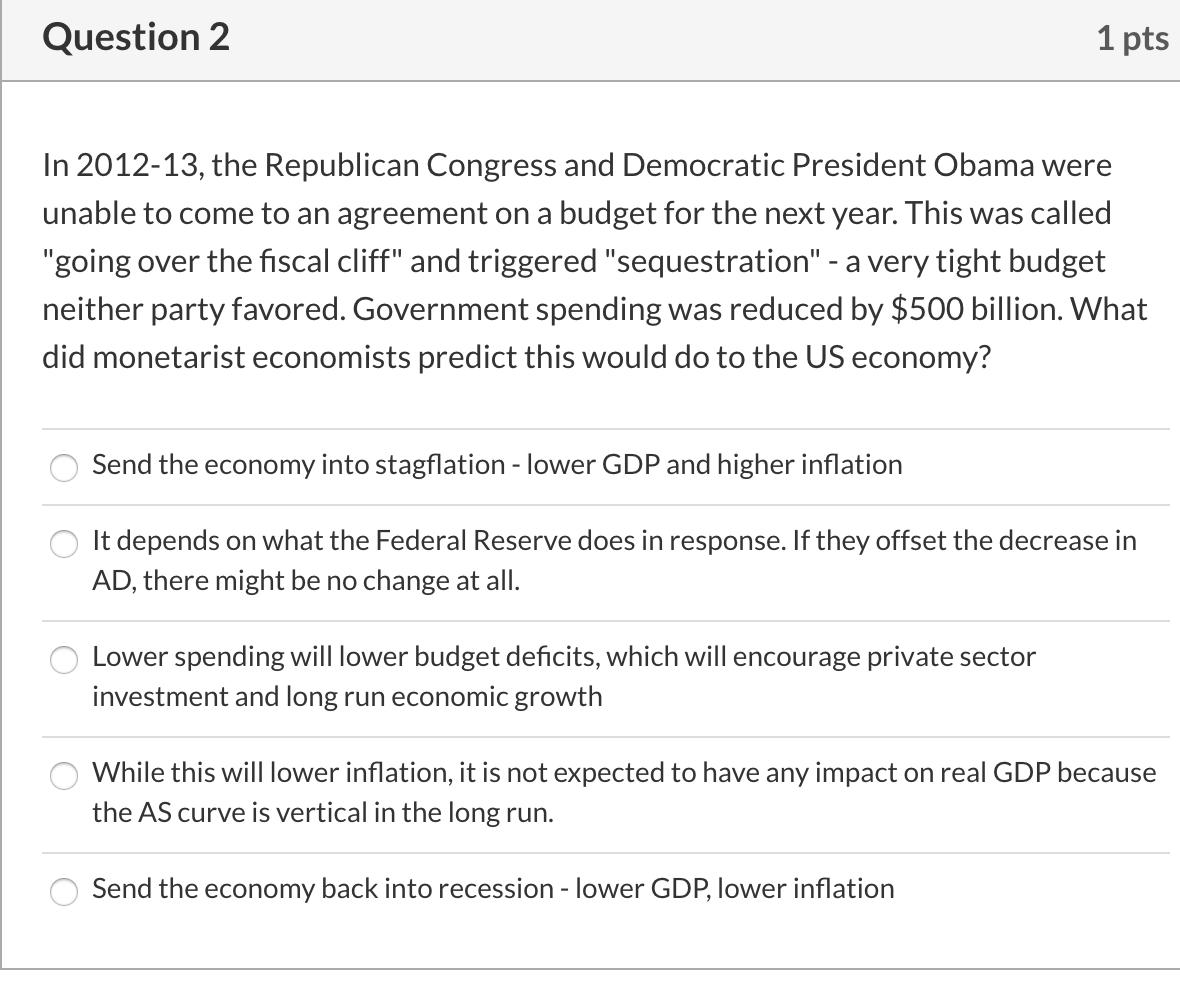Click the 1 pts label

[1133, 37]
